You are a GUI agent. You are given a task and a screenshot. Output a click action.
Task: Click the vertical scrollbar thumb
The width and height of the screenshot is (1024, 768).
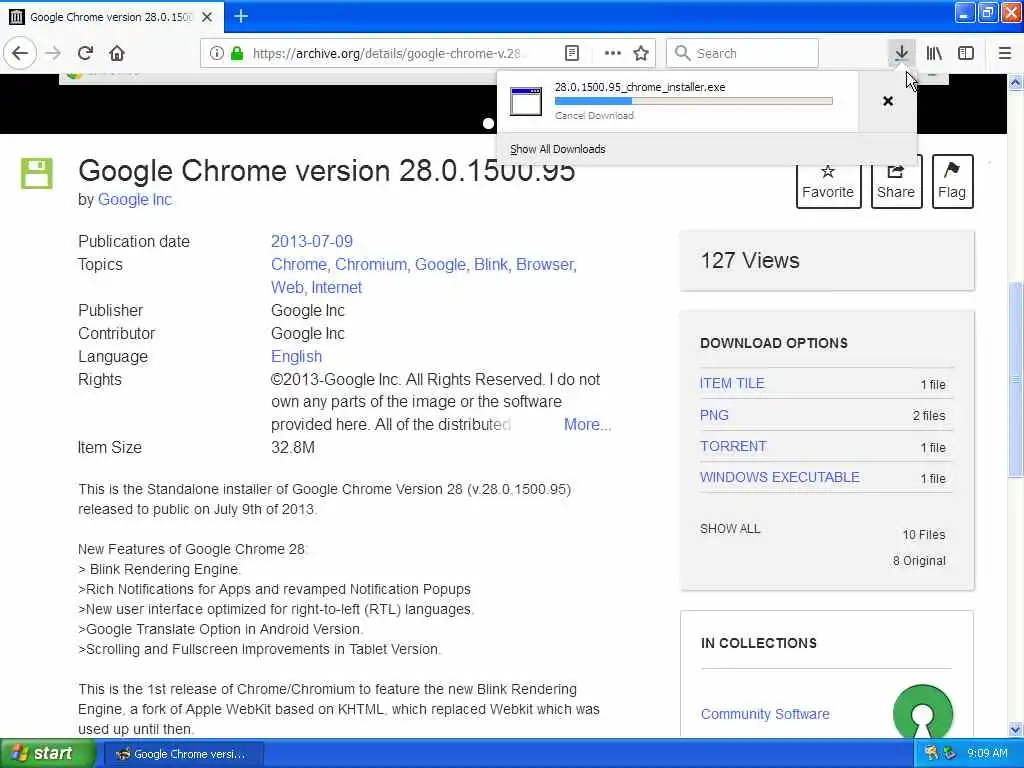tap(1016, 379)
